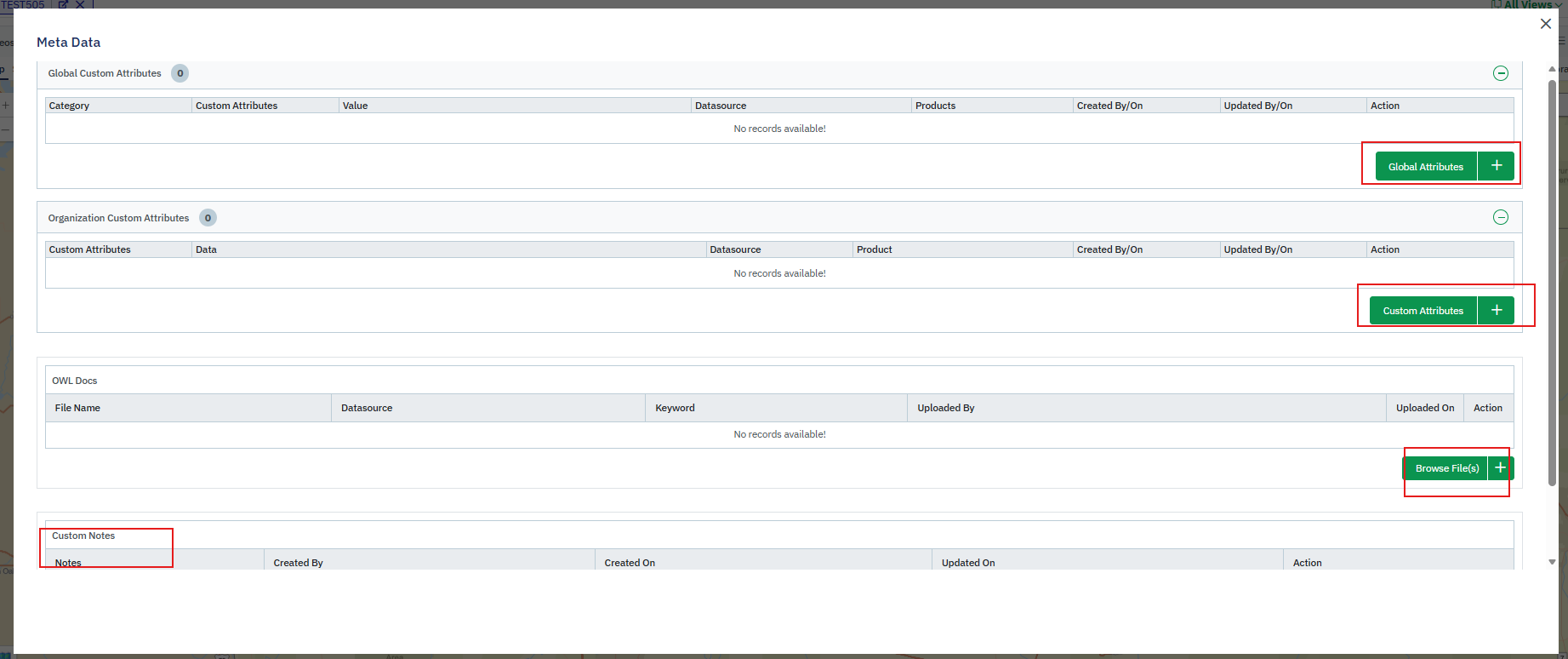Click the Category column header

pos(69,106)
